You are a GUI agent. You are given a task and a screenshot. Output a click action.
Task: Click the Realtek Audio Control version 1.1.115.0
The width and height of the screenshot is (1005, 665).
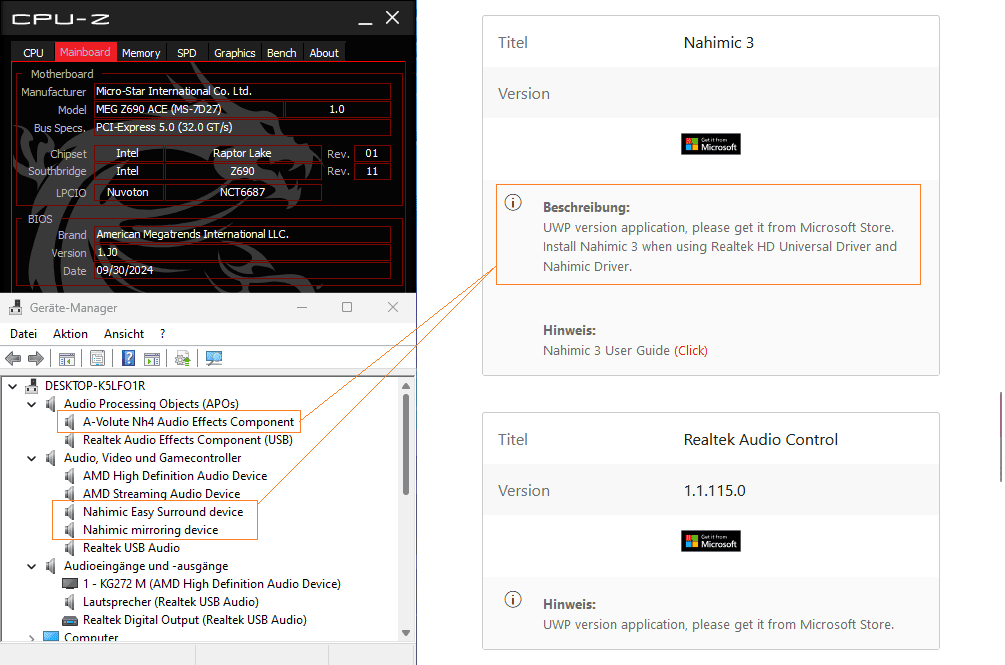715,491
